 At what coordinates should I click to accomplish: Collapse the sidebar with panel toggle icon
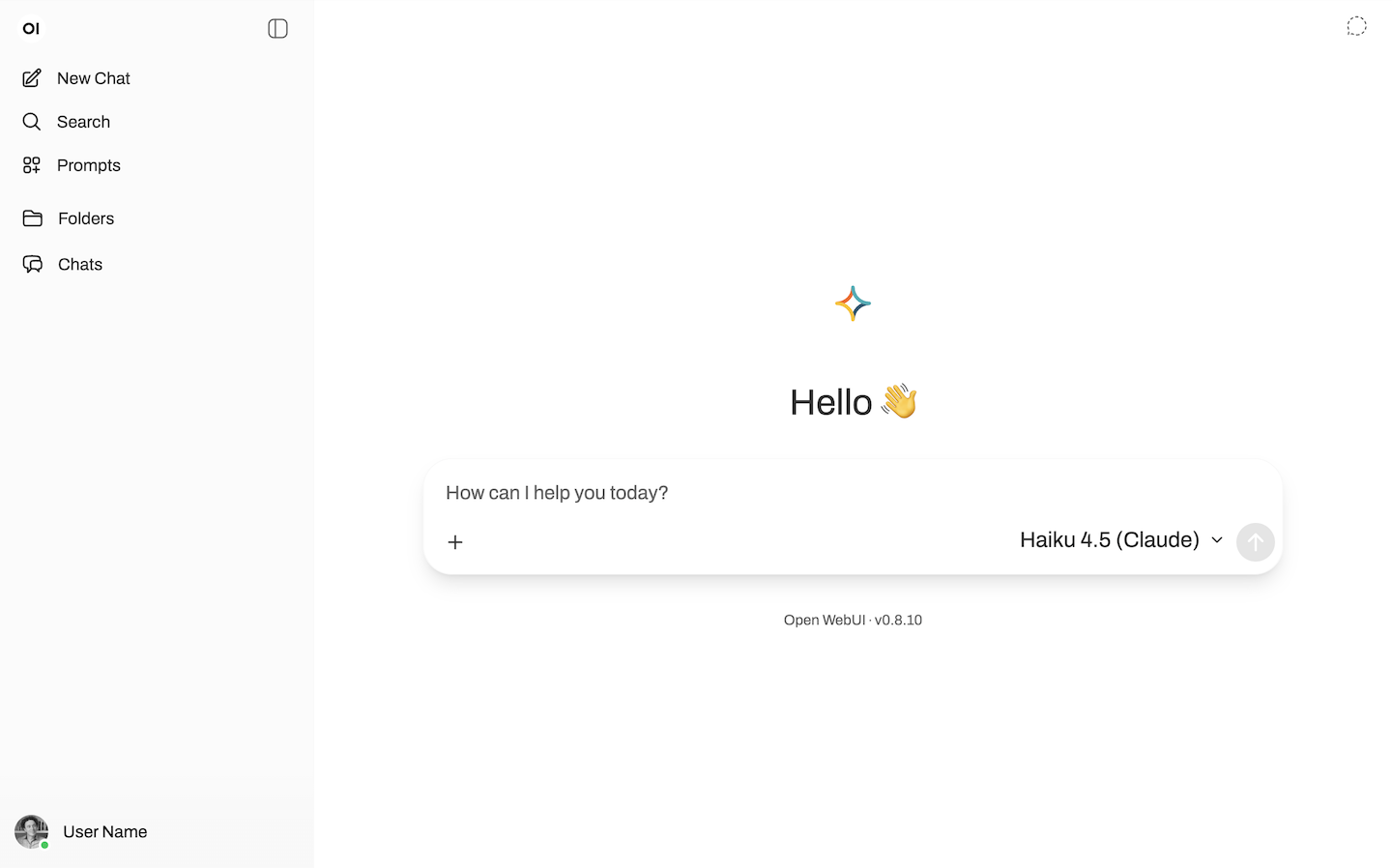point(277,29)
